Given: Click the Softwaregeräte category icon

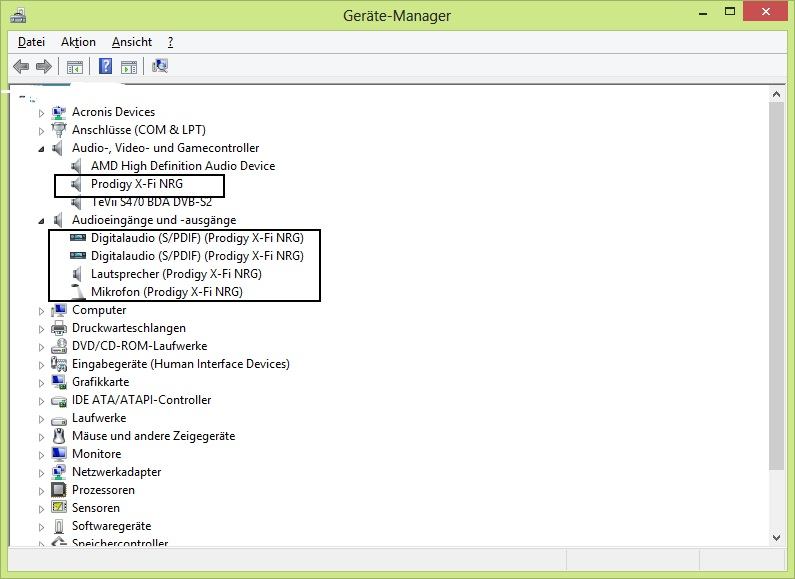Looking at the screenshot, I should [59, 526].
